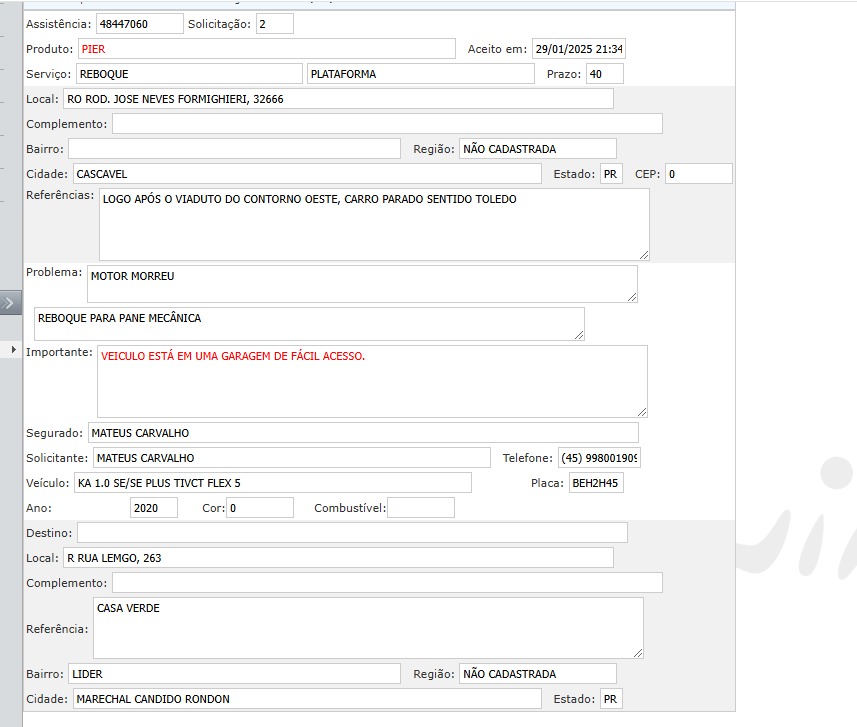The height and width of the screenshot is (727, 857).
Task: Click the Telefone field
Action: tap(599, 458)
